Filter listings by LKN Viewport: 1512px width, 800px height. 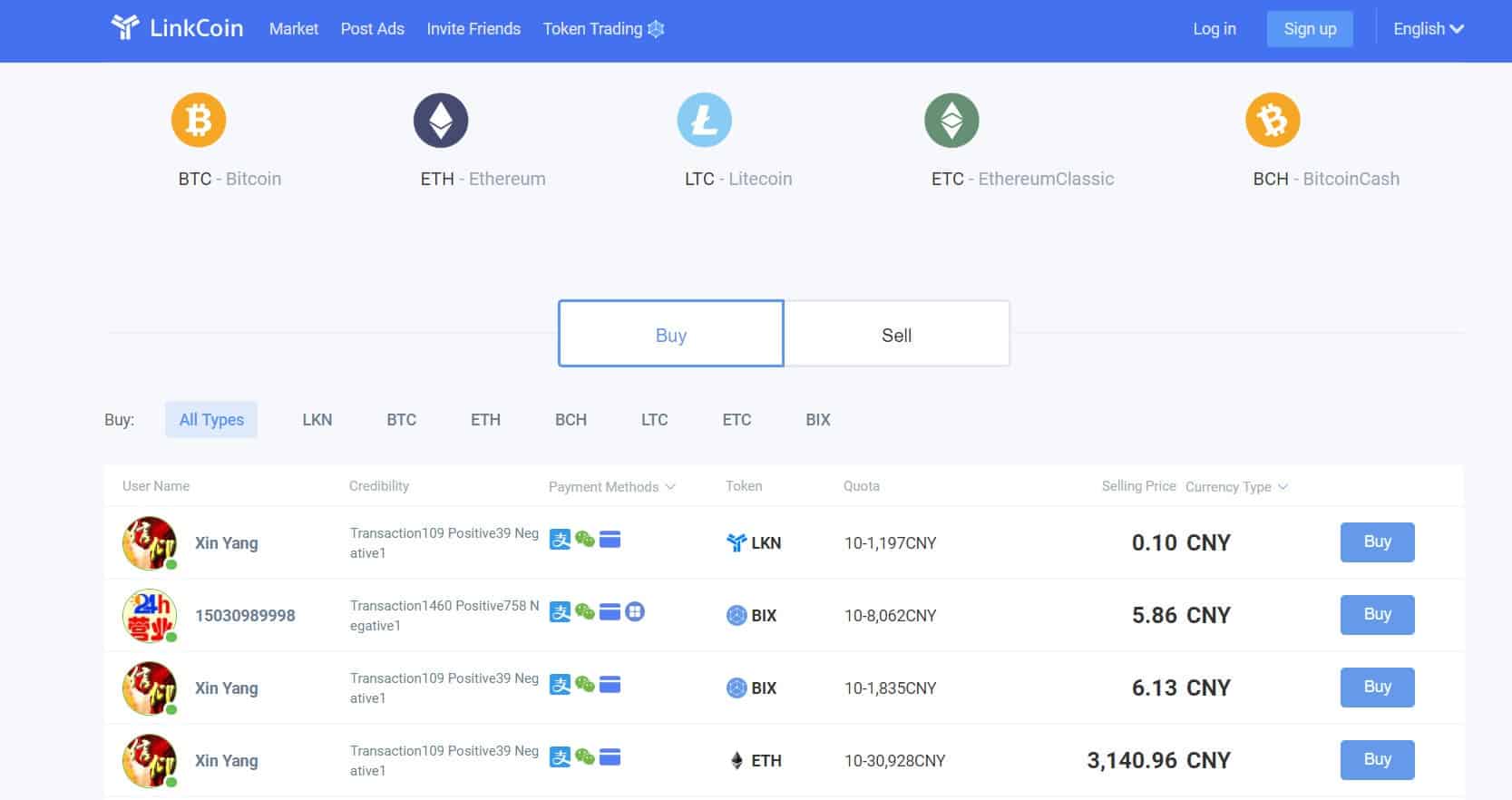click(x=317, y=420)
